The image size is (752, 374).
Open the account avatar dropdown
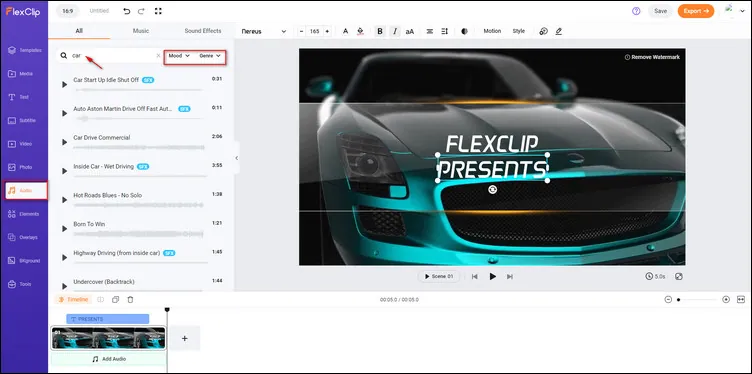(734, 11)
